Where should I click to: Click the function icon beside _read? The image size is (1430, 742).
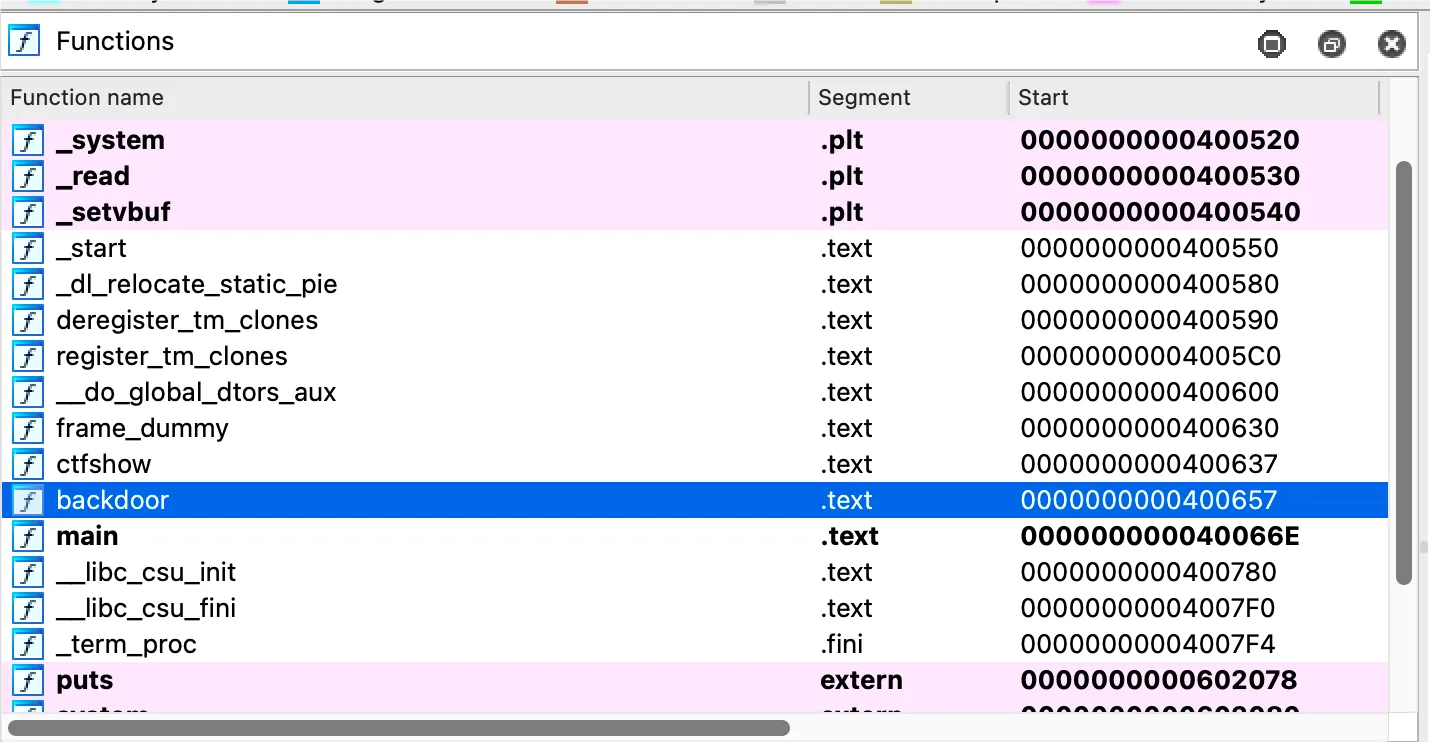tap(28, 177)
